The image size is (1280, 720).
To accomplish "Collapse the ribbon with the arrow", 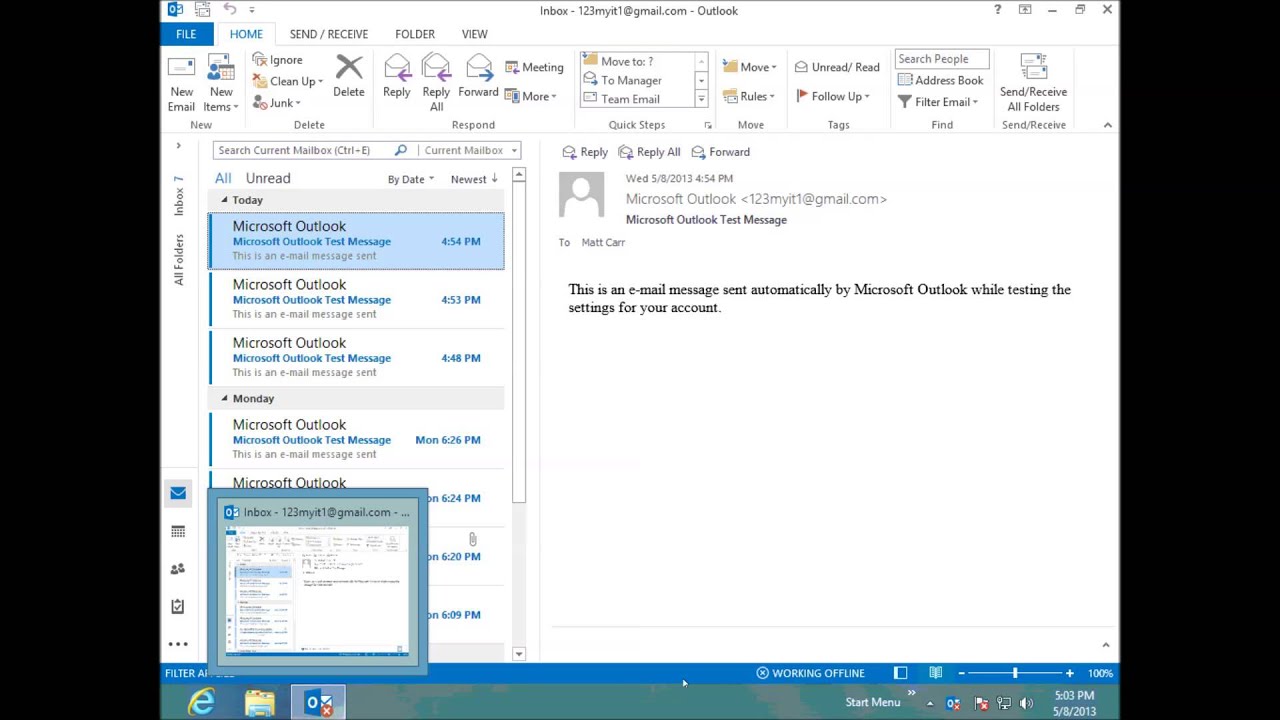I will pyautogui.click(x=1107, y=125).
